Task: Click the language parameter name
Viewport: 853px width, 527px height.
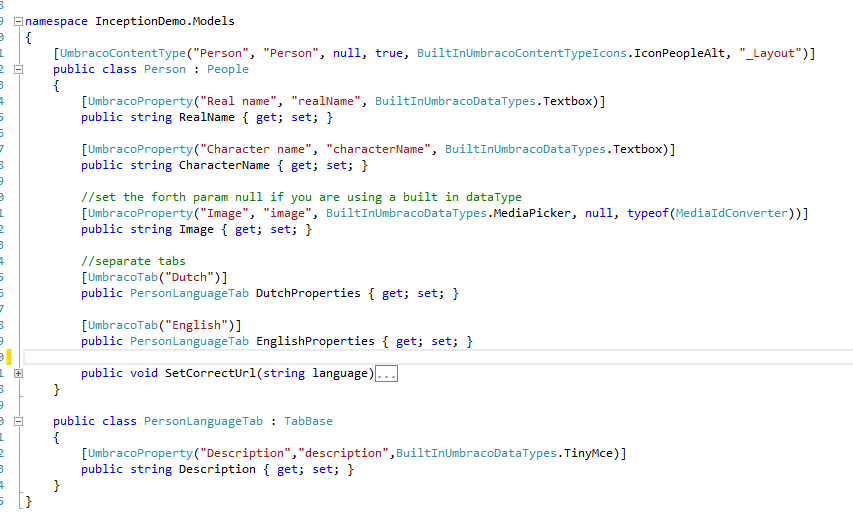Action: tap(339, 374)
